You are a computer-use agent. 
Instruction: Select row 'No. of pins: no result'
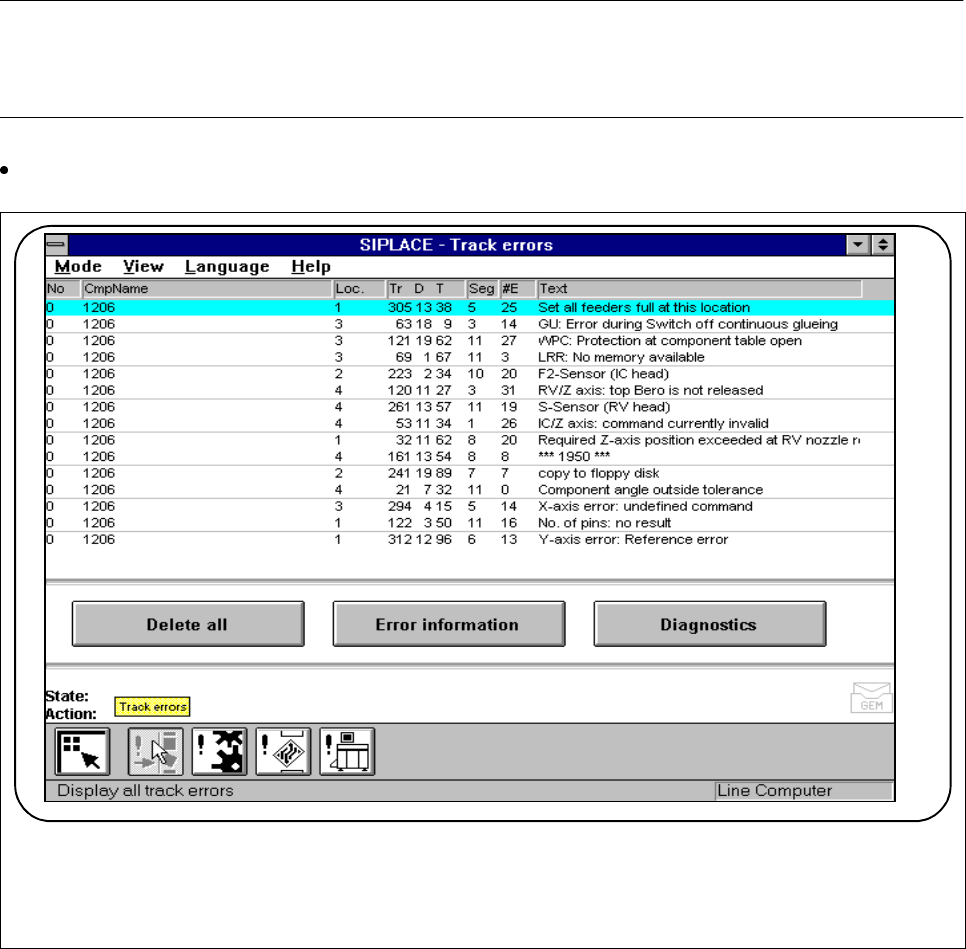point(469,524)
